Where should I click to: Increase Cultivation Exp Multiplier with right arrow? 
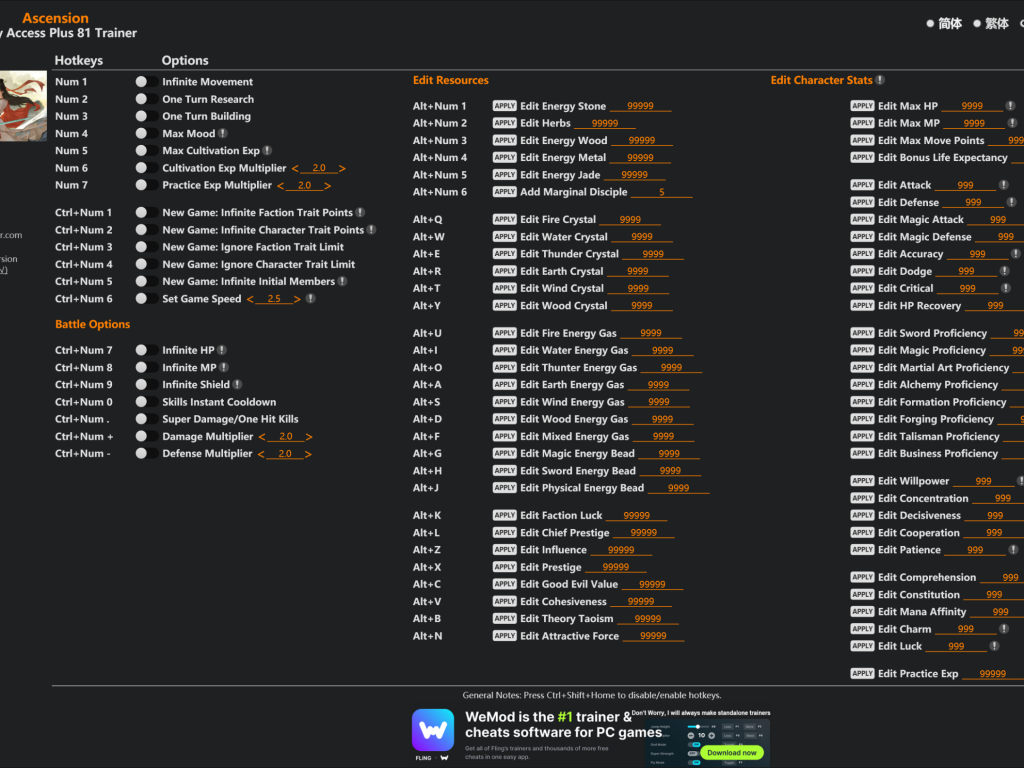(x=342, y=169)
